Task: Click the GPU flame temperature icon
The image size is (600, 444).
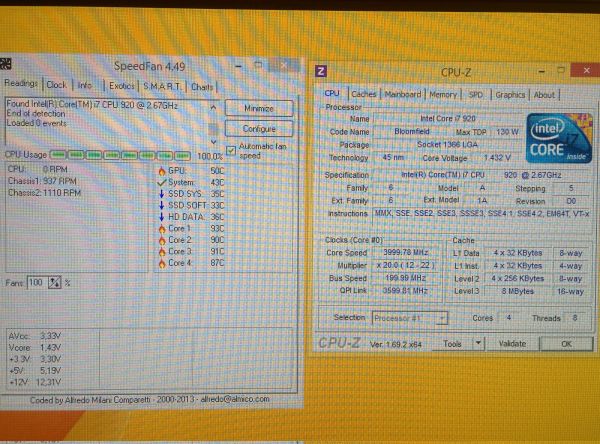Action: click(x=162, y=171)
